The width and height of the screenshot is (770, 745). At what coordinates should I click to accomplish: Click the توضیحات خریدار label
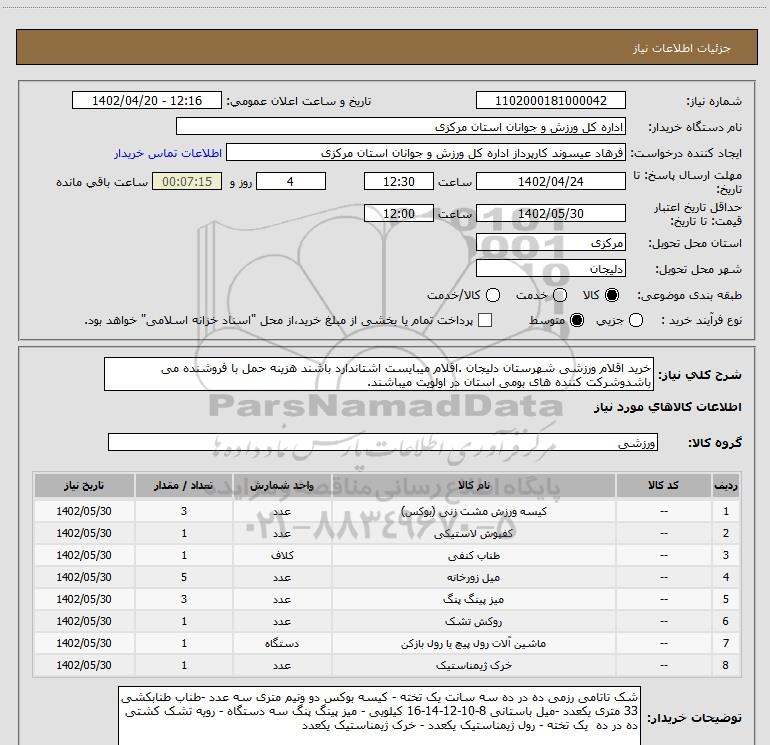click(x=694, y=718)
